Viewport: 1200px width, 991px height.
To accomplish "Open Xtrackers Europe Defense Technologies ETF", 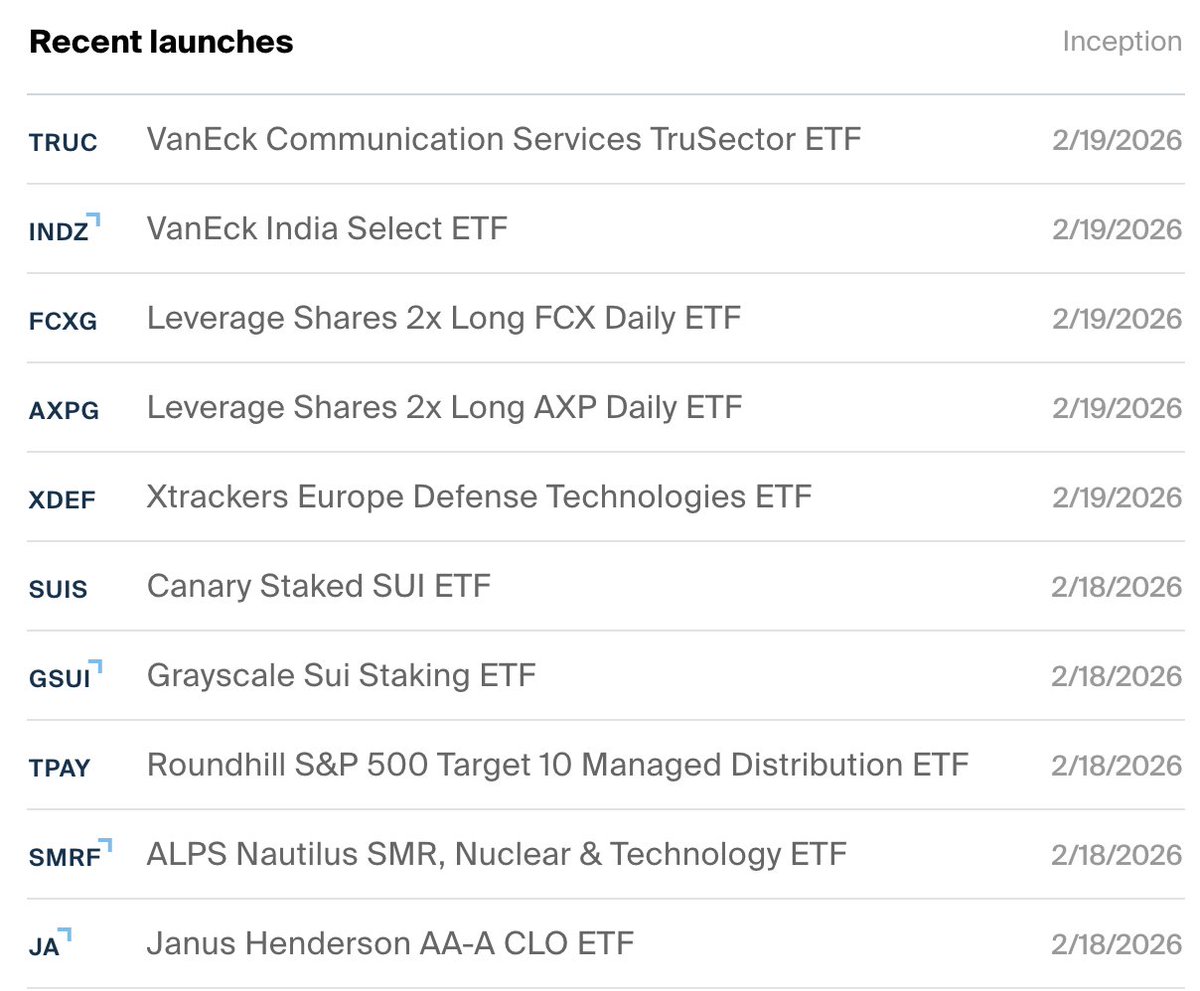I will point(479,497).
